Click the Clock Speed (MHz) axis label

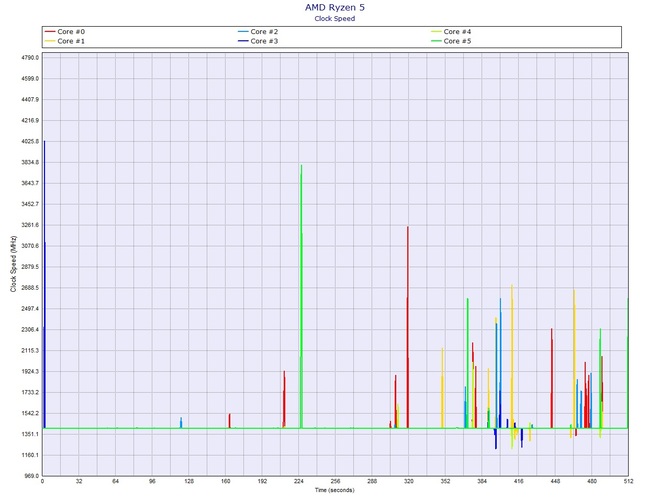coord(13,264)
